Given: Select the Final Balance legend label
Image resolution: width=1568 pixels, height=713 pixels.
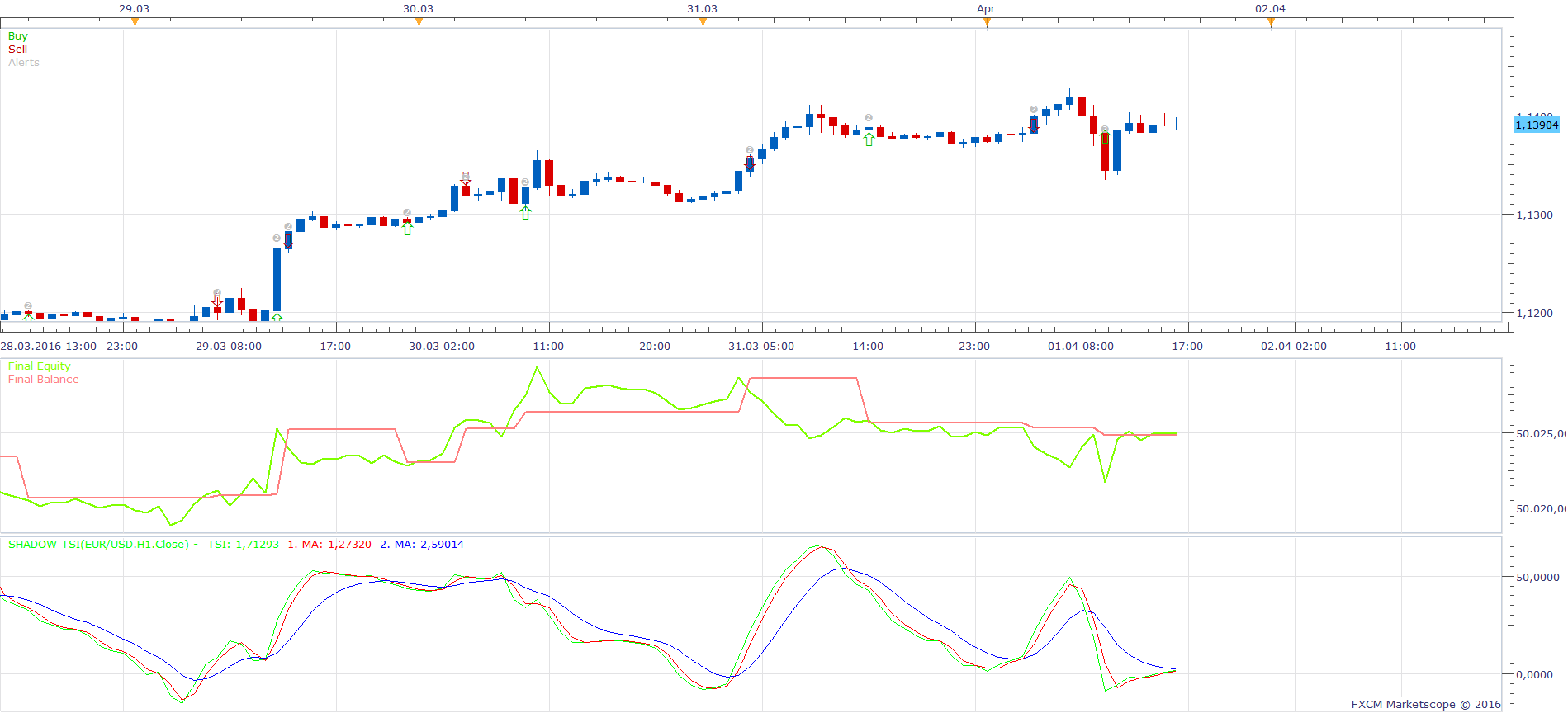Looking at the screenshot, I should pos(44,380).
